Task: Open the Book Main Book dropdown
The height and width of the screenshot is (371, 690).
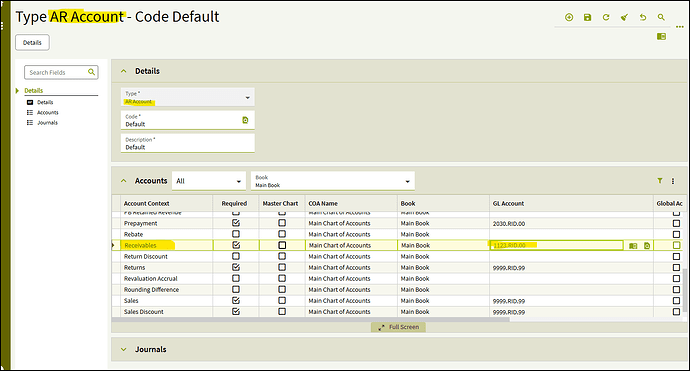Action: point(332,181)
